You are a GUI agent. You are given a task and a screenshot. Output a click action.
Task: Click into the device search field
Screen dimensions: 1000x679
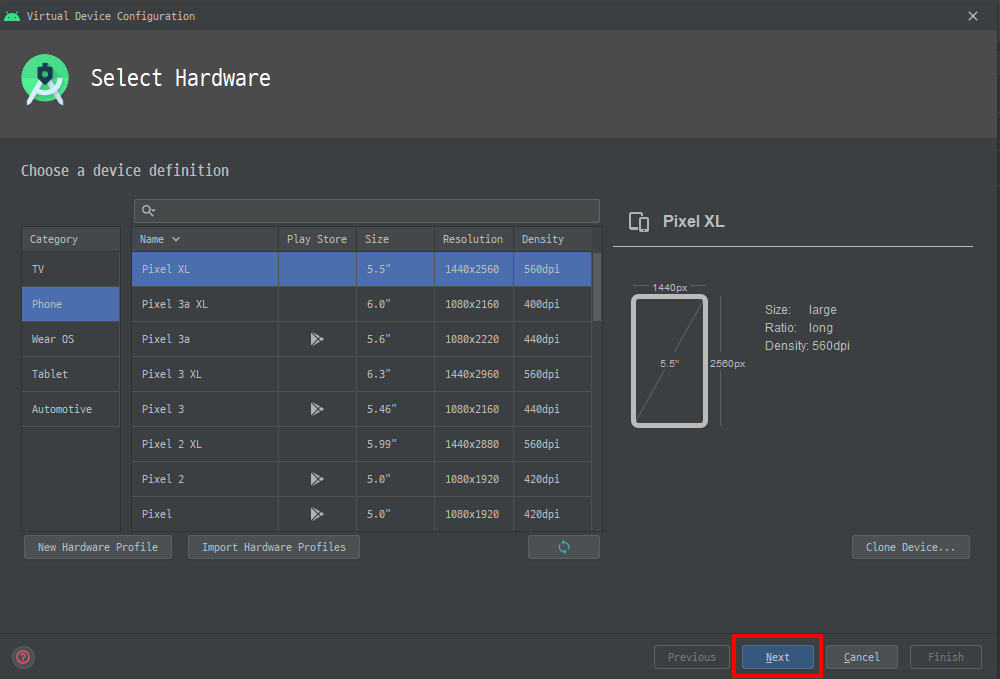[x=367, y=210]
